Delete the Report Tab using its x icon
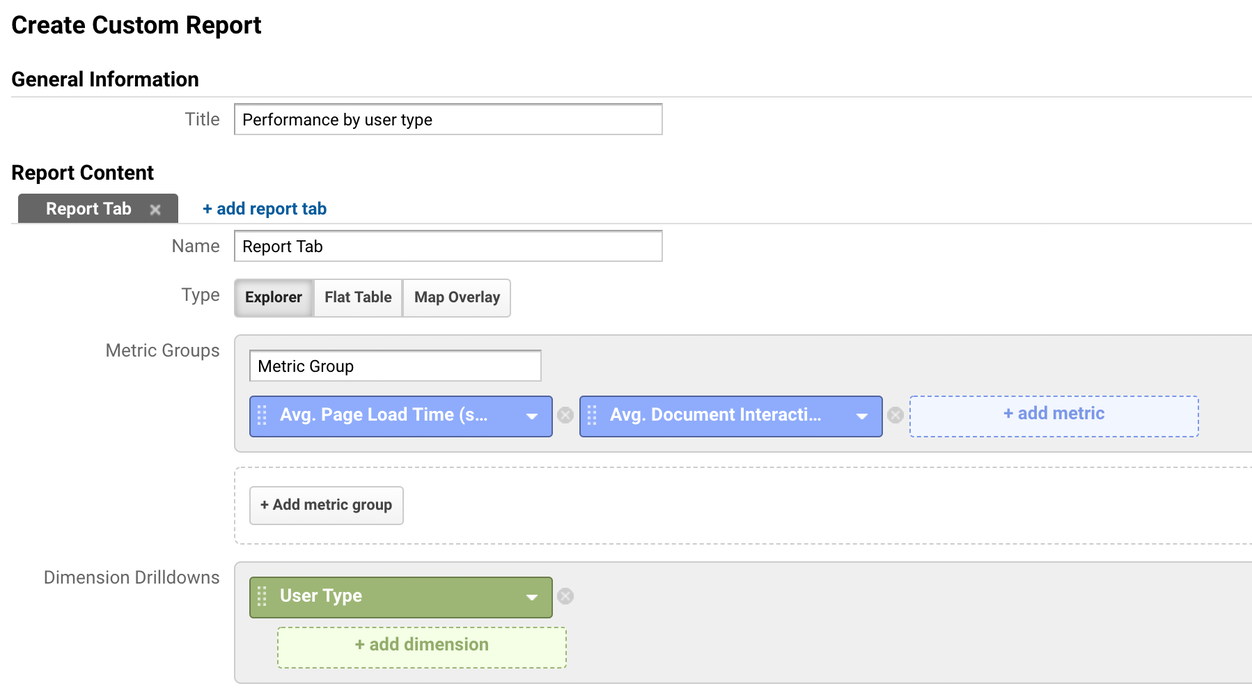The height and width of the screenshot is (695, 1252). tap(155, 209)
